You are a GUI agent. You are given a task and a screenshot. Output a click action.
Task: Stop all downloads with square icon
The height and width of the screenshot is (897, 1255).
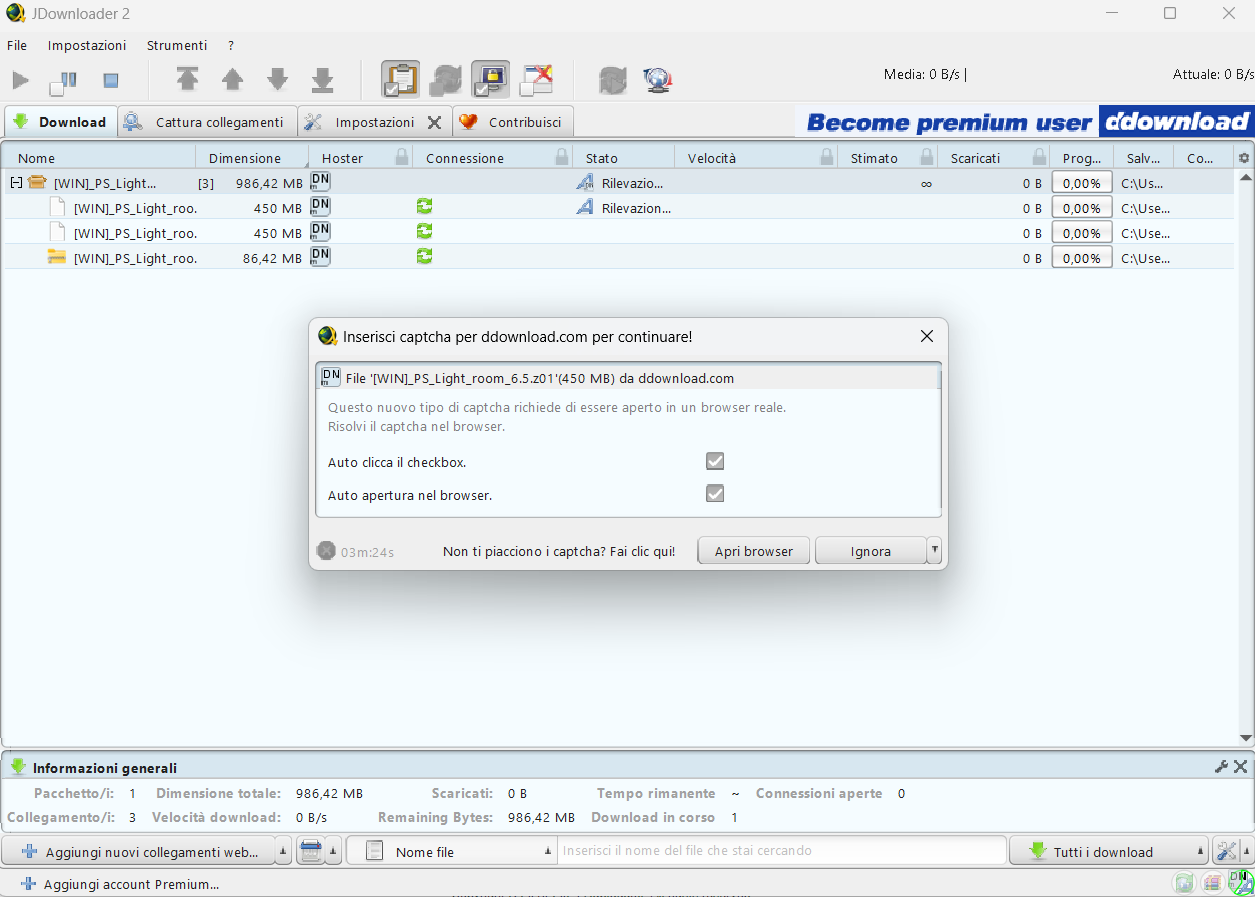tap(111, 80)
